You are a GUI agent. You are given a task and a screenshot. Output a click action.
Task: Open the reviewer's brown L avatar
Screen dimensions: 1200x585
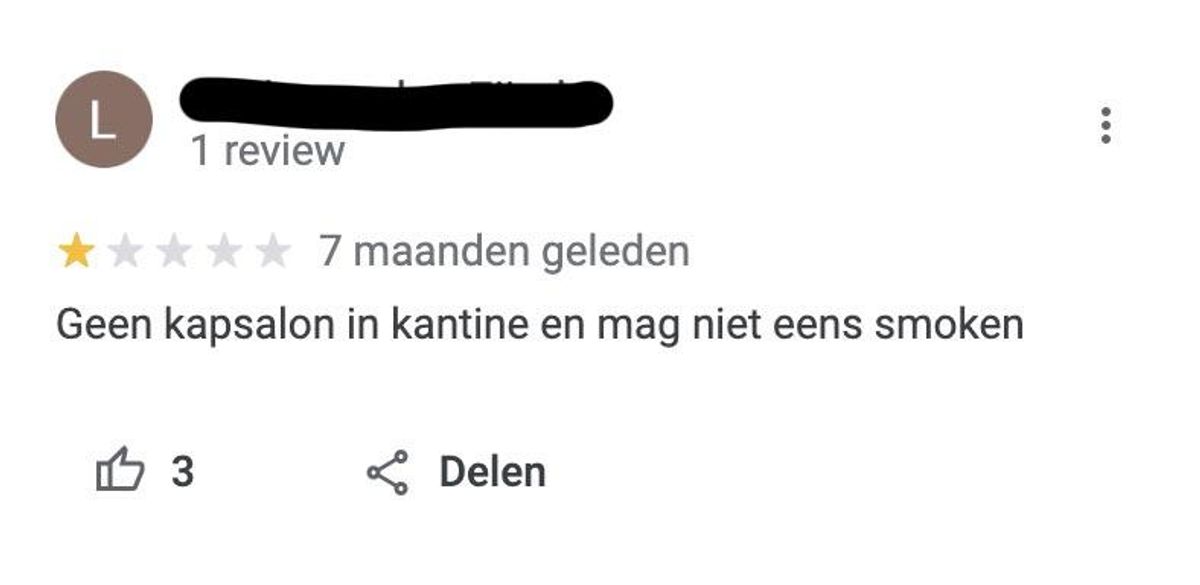[104, 119]
